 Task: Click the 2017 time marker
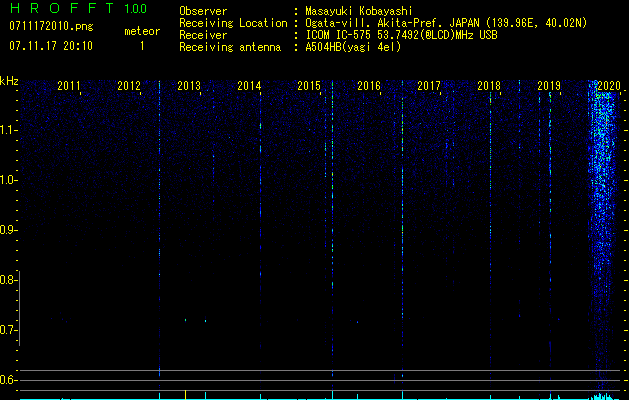pyautogui.click(x=429, y=85)
